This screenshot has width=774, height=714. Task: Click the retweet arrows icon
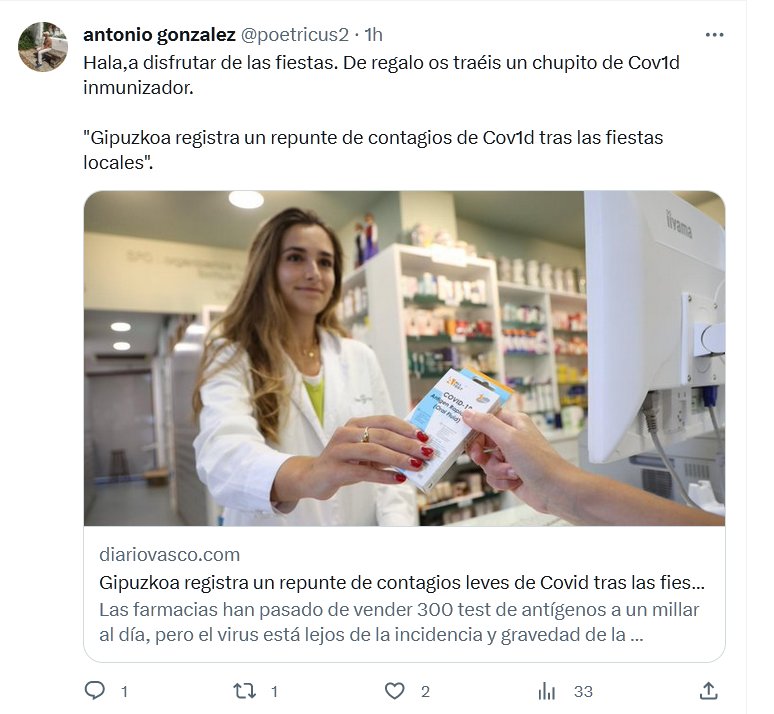click(244, 691)
